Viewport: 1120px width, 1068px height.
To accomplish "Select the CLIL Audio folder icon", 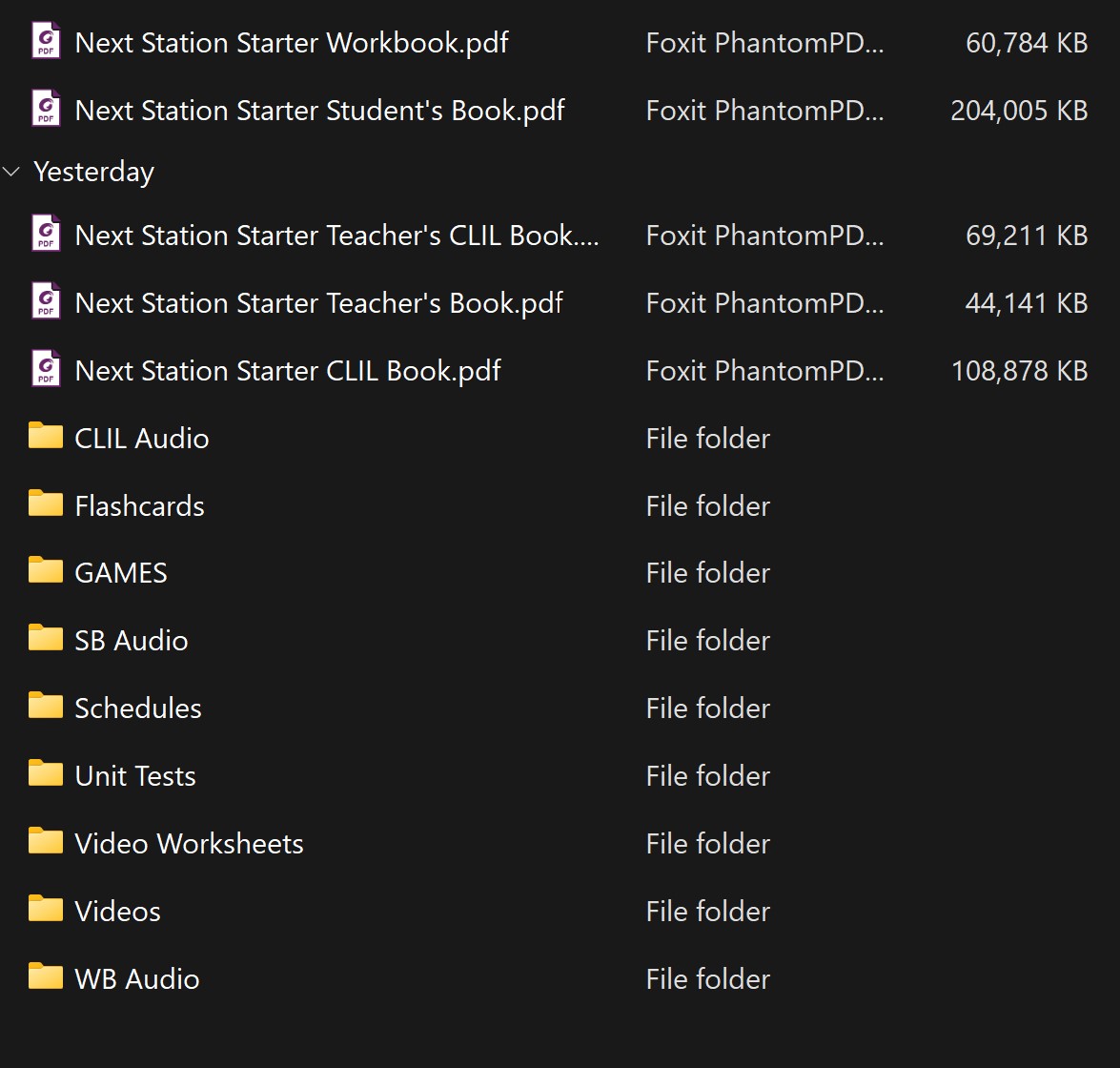I will [46, 438].
